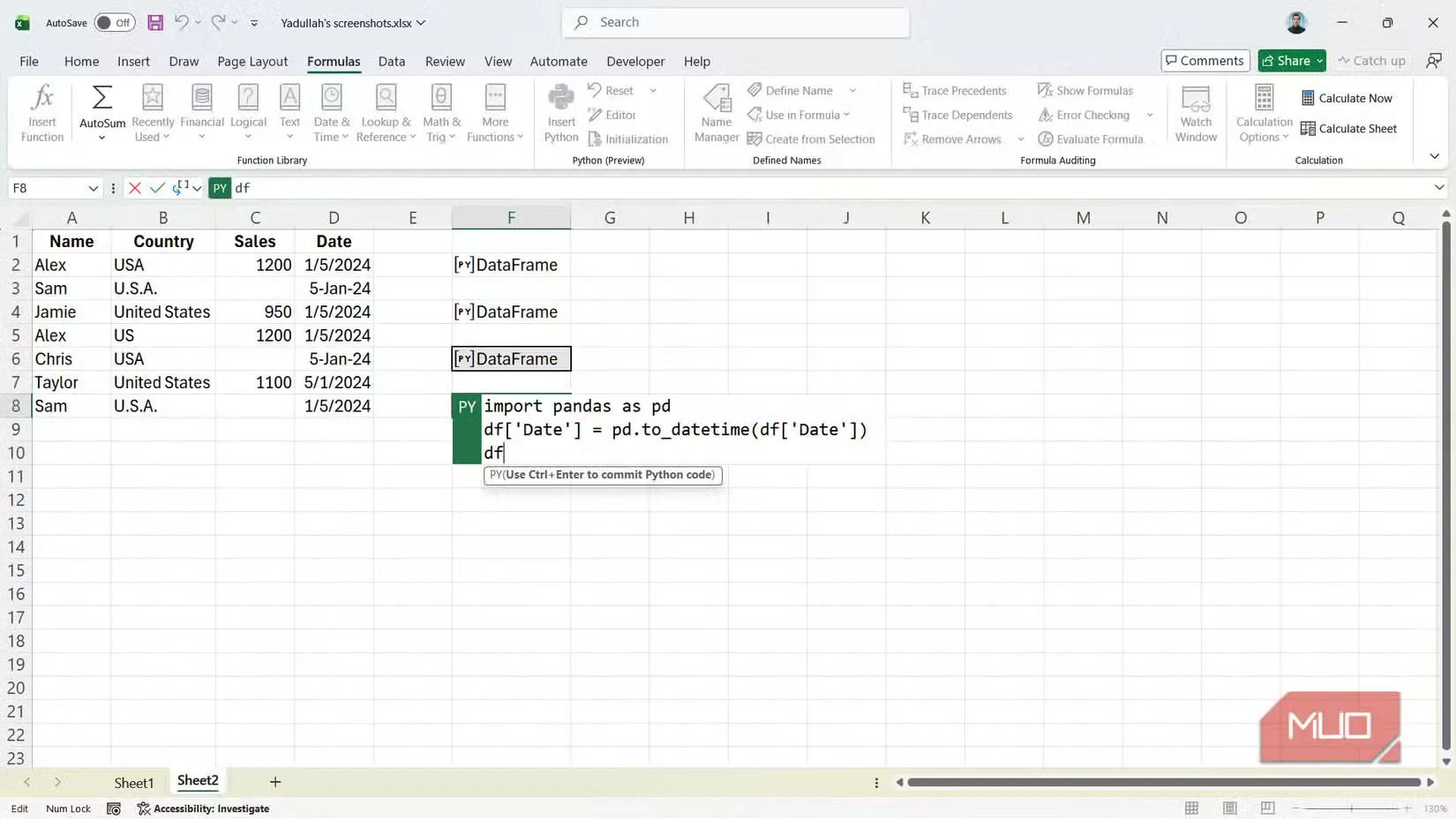Viewport: 1456px width, 819px height.
Task: Click Insert Python button
Action: (x=561, y=112)
